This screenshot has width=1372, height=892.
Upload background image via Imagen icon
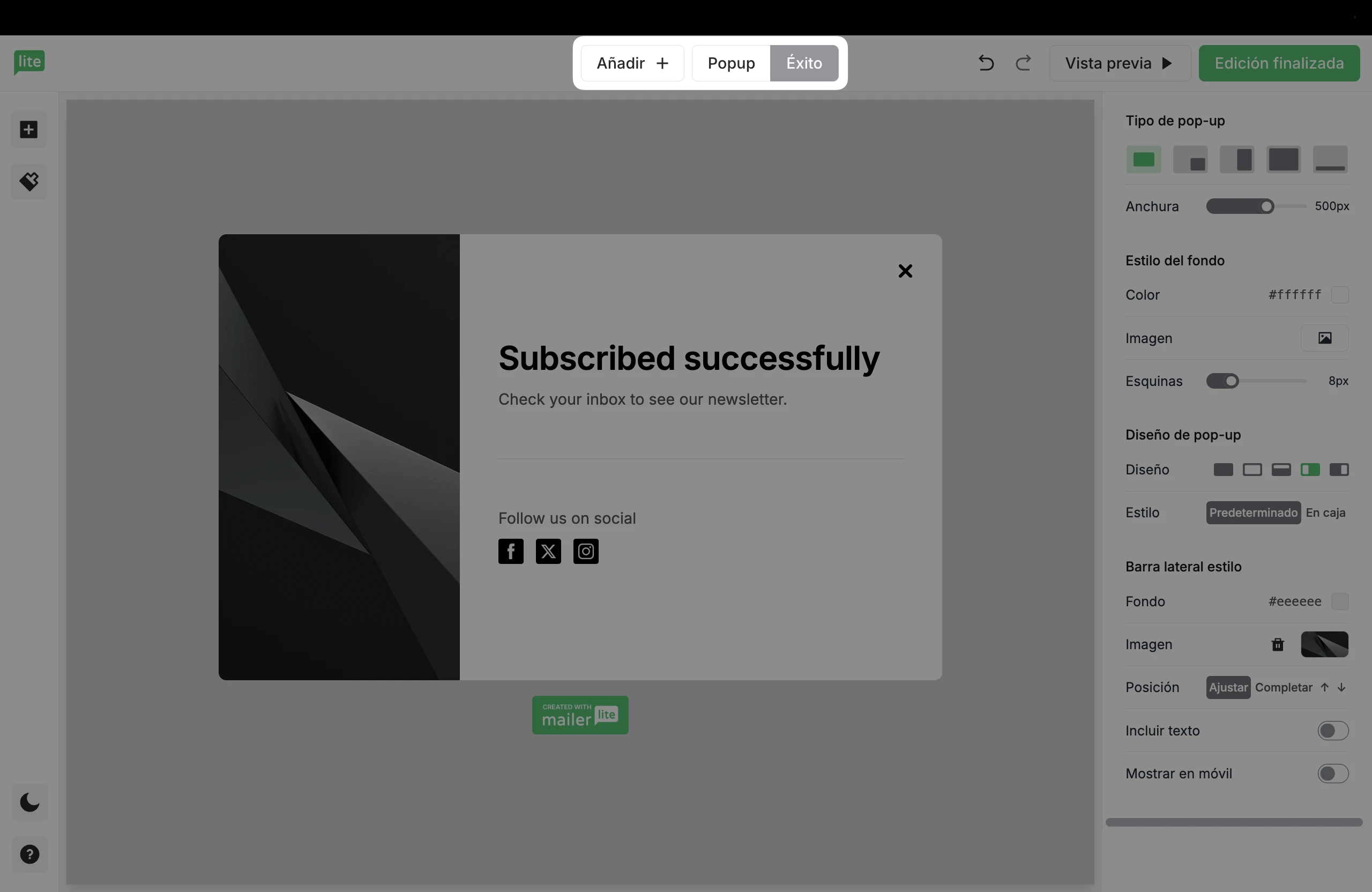pos(1324,338)
